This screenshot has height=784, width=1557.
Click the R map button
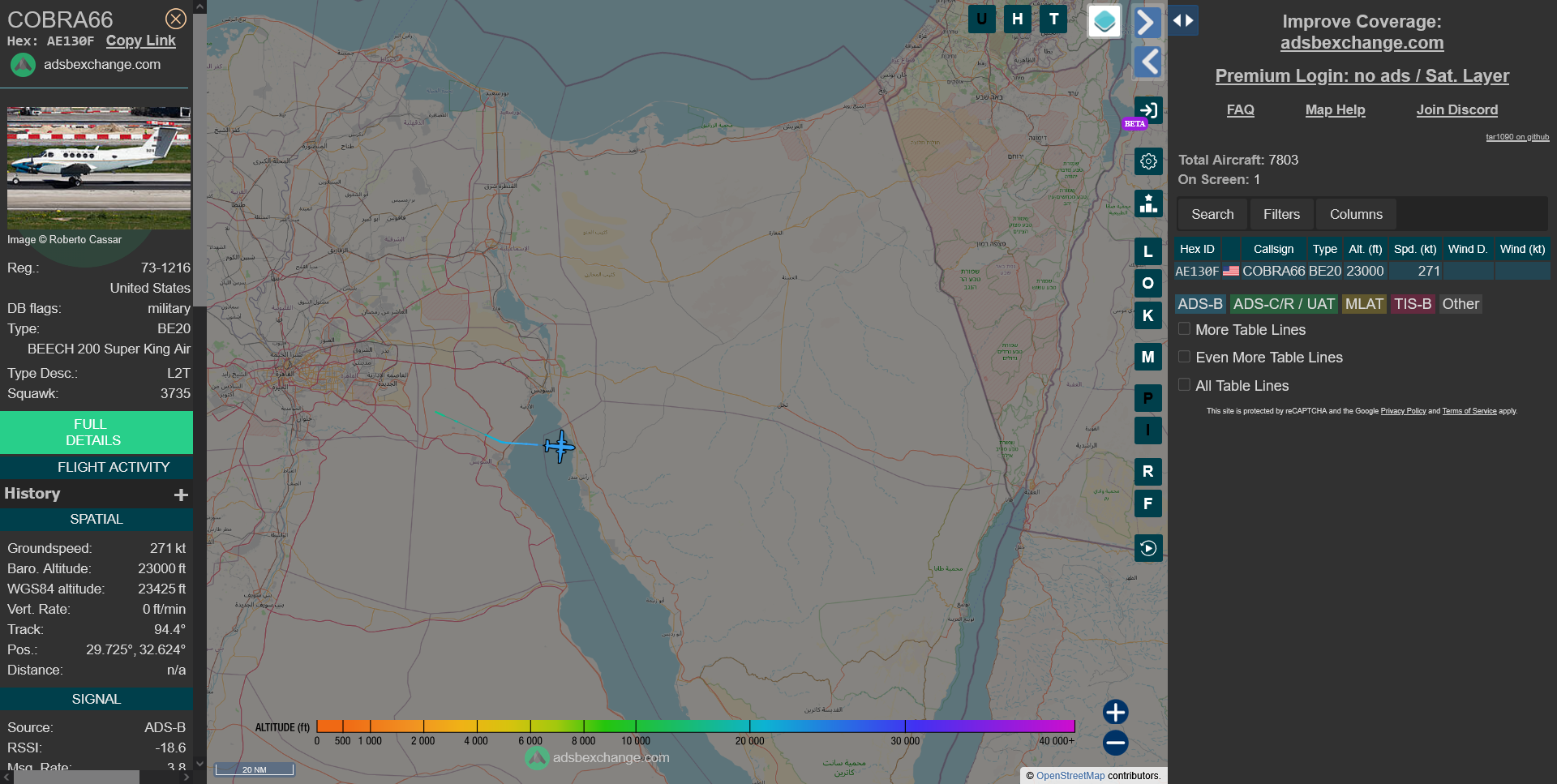click(x=1148, y=471)
